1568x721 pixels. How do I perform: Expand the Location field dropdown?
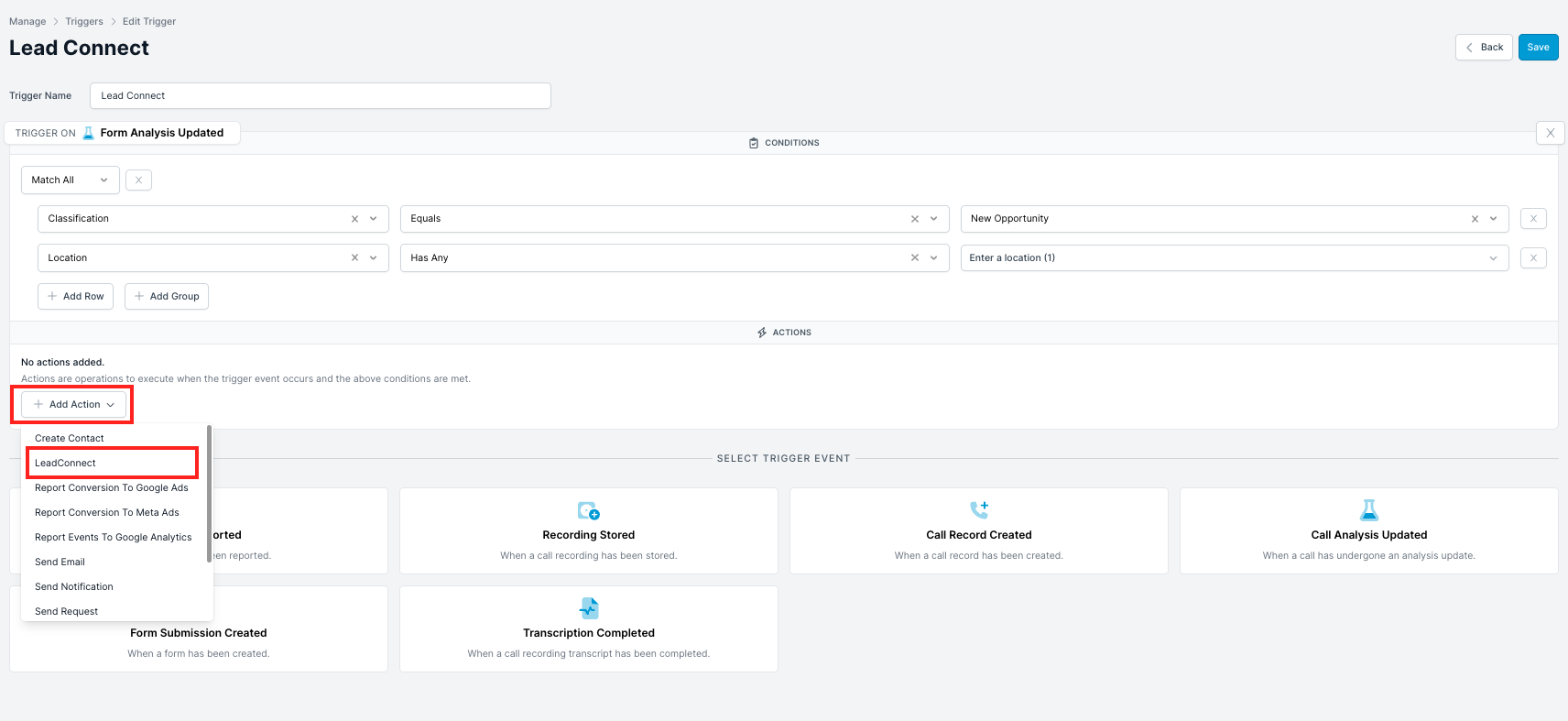[374, 258]
